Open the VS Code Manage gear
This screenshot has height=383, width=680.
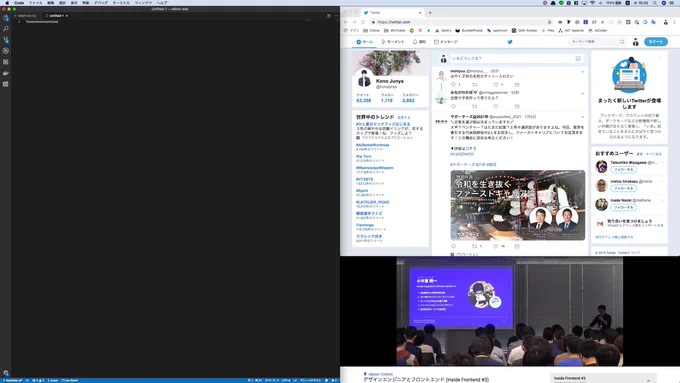coord(6,373)
